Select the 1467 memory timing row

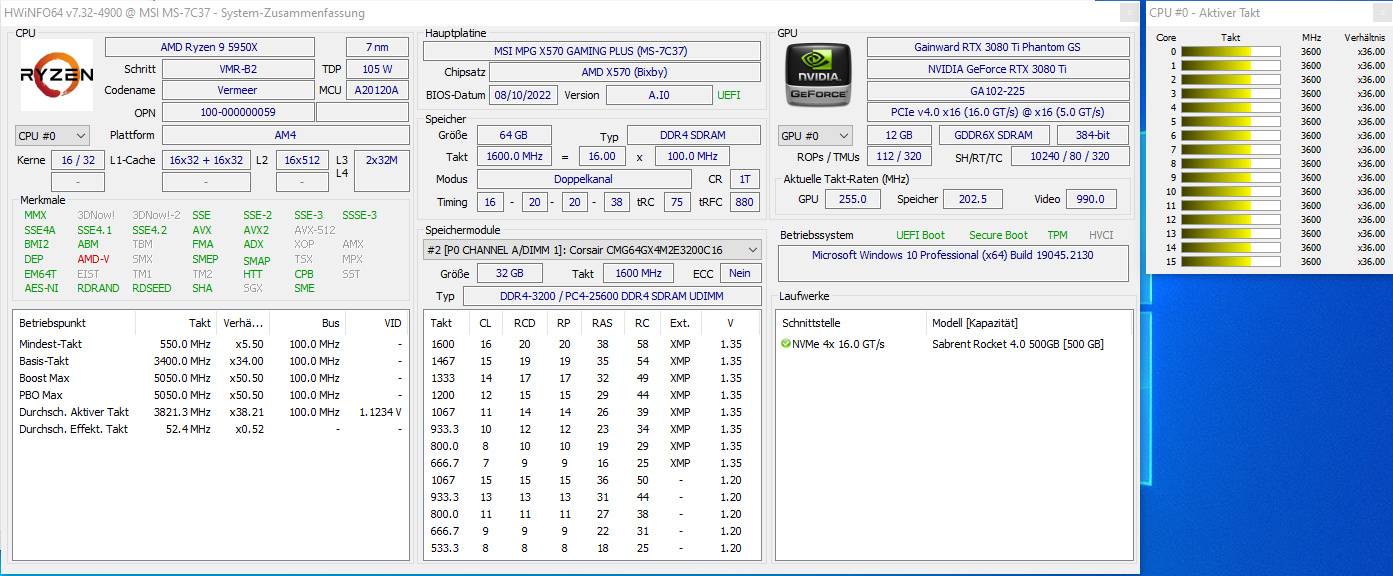pos(594,361)
